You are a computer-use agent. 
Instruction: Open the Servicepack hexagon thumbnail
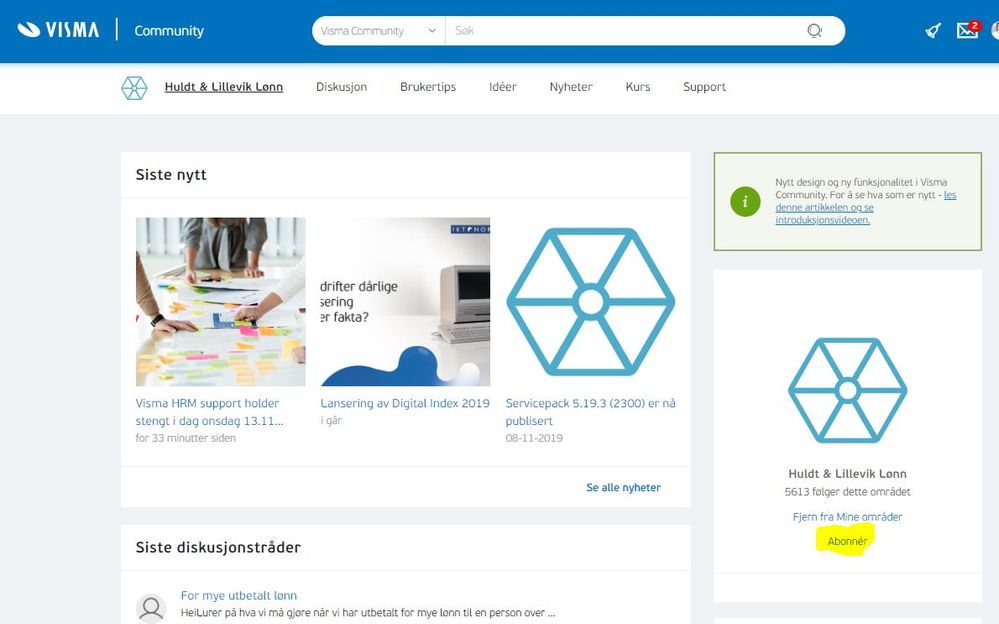(591, 301)
